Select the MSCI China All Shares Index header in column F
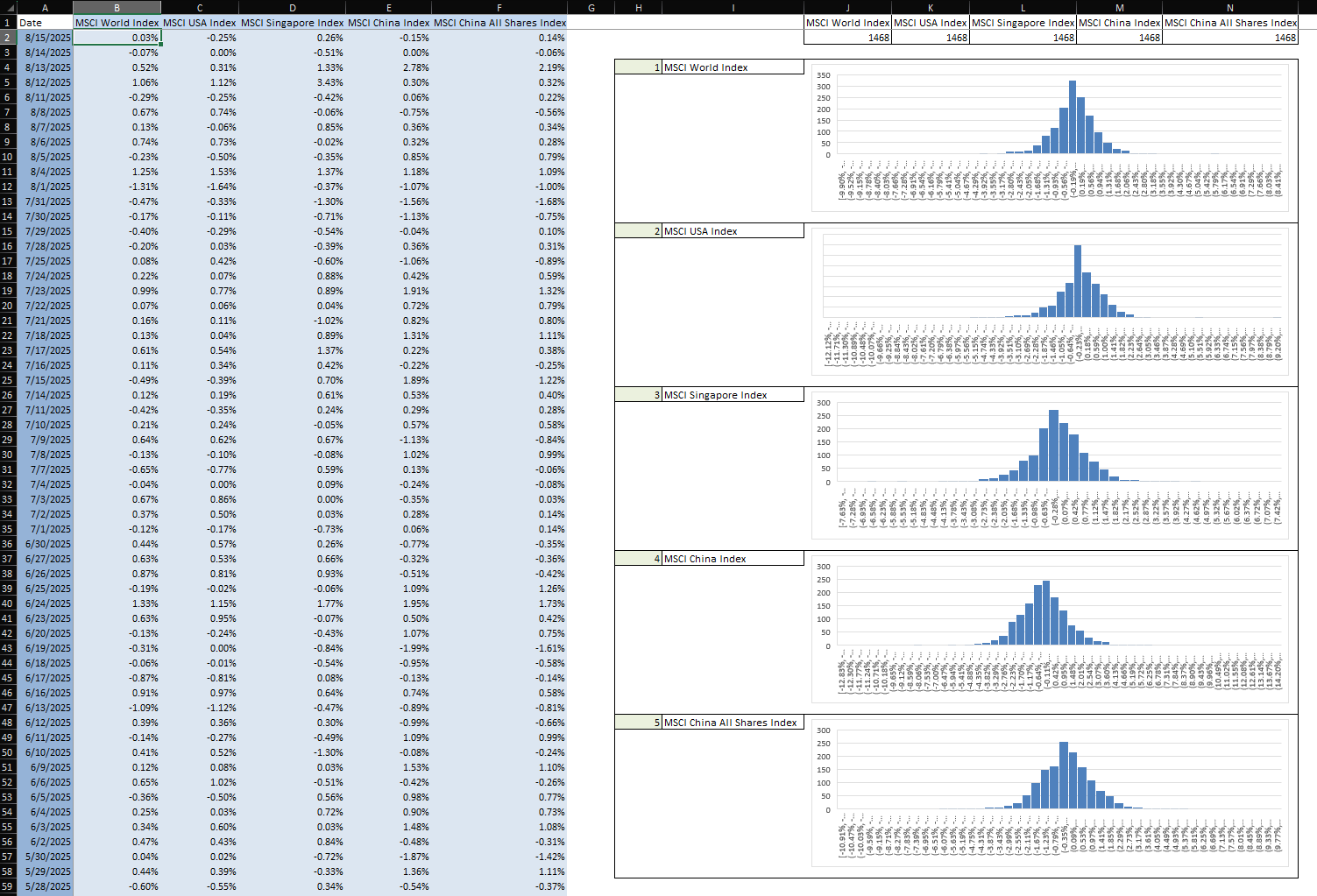 click(x=499, y=23)
